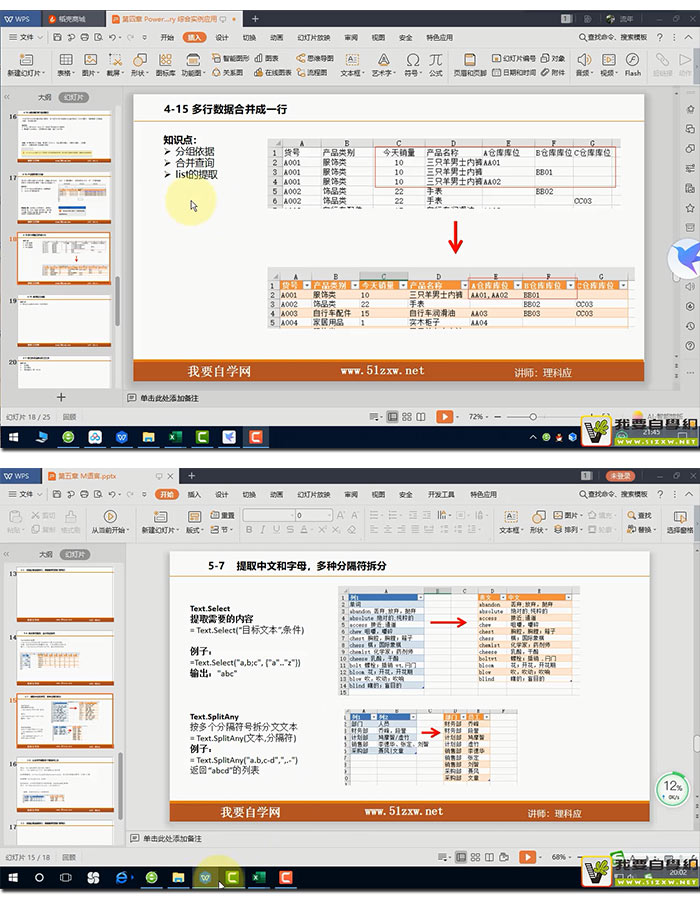
Task: Click orange play slideshow button in 第四章 status bar
Action: [444, 417]
